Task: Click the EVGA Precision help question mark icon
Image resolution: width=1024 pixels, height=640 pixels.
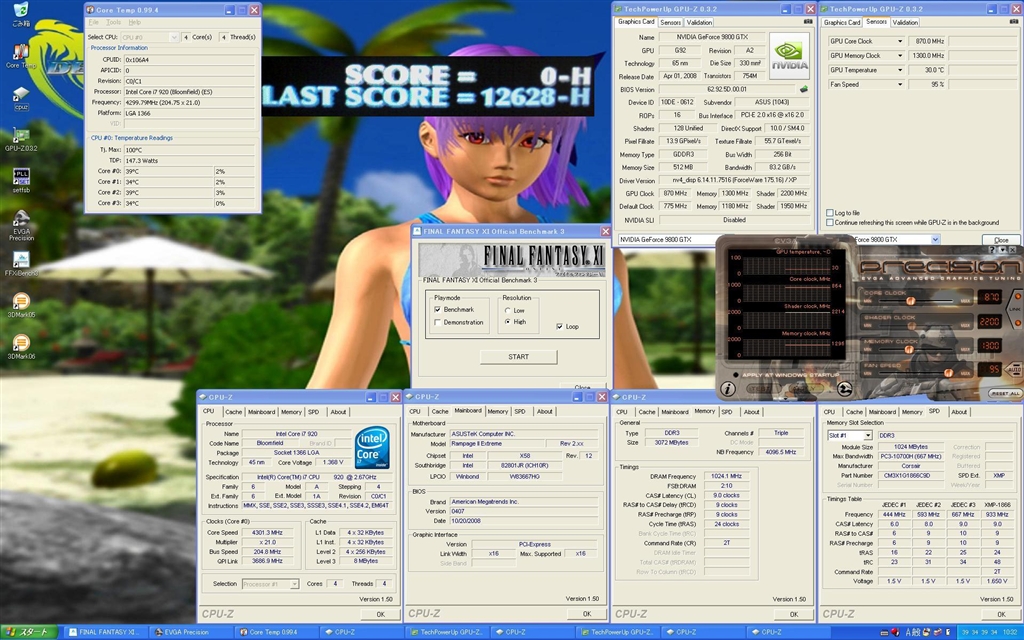Action: pyautogui.click(x=993, y=249)
